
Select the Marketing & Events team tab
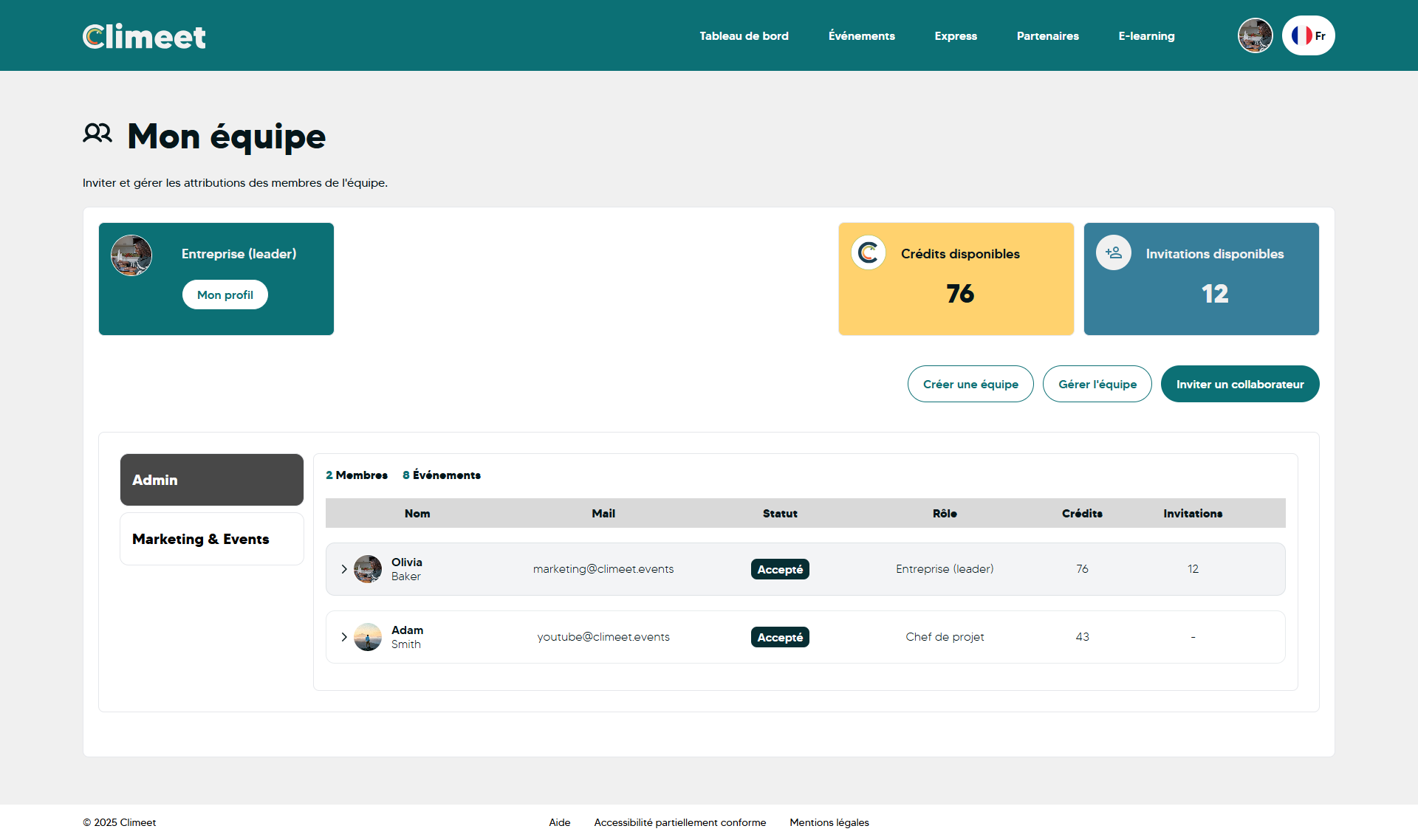point(212,539)
